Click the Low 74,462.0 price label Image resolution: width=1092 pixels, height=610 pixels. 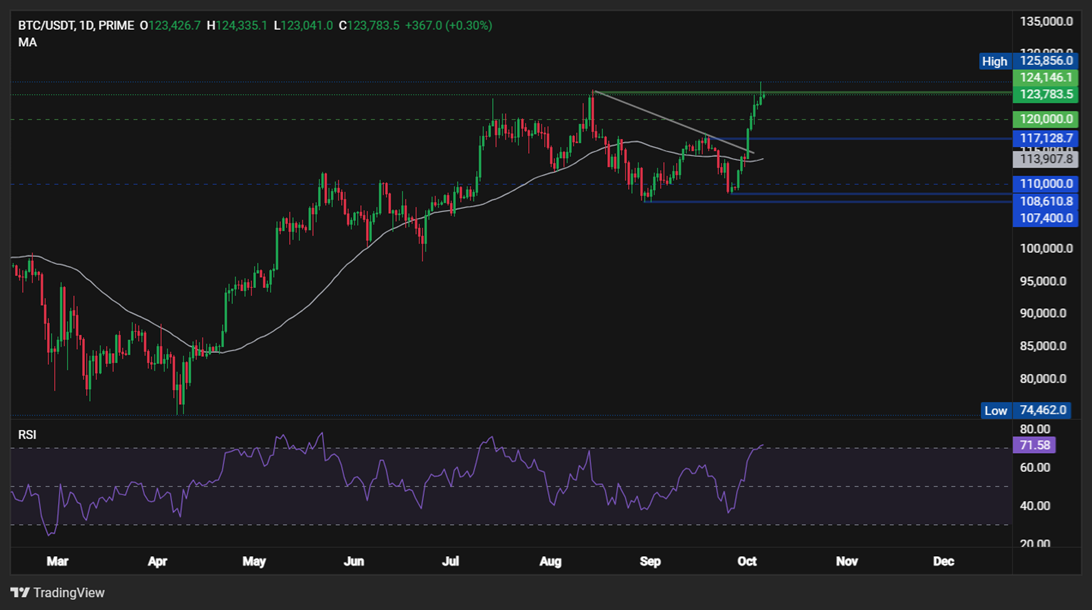pyautogui.click(x=1043, y=410)
